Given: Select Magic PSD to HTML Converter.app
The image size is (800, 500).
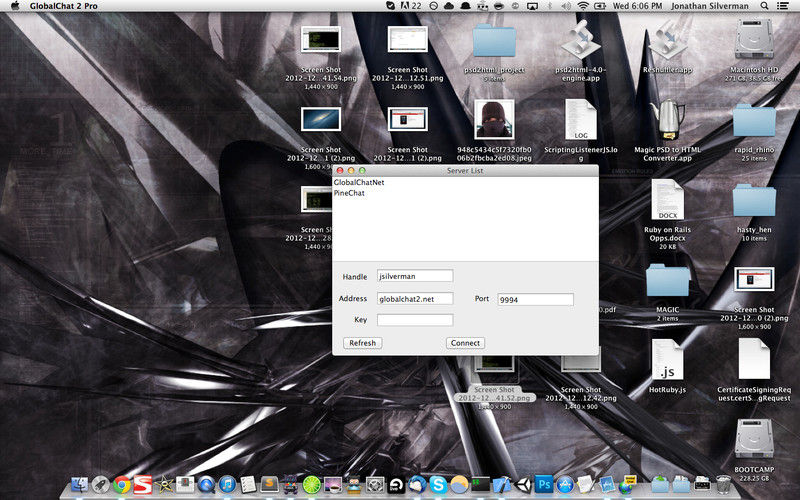Looking at the screenshot, I should 667,119.
